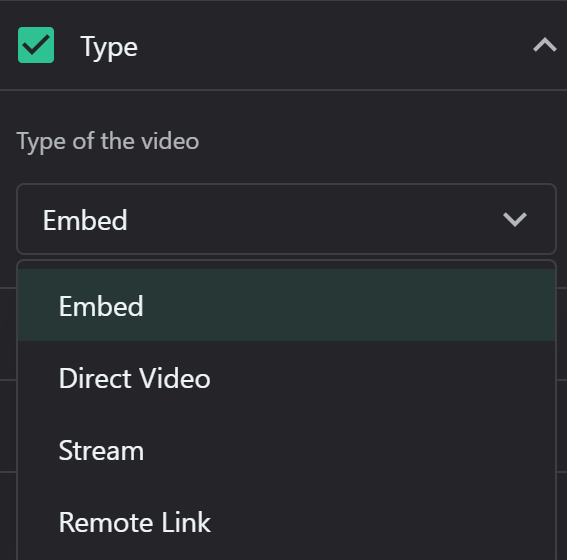Click the upward caret icon in the Type header
The image size is (567, 560).
[x=545, y=45]
